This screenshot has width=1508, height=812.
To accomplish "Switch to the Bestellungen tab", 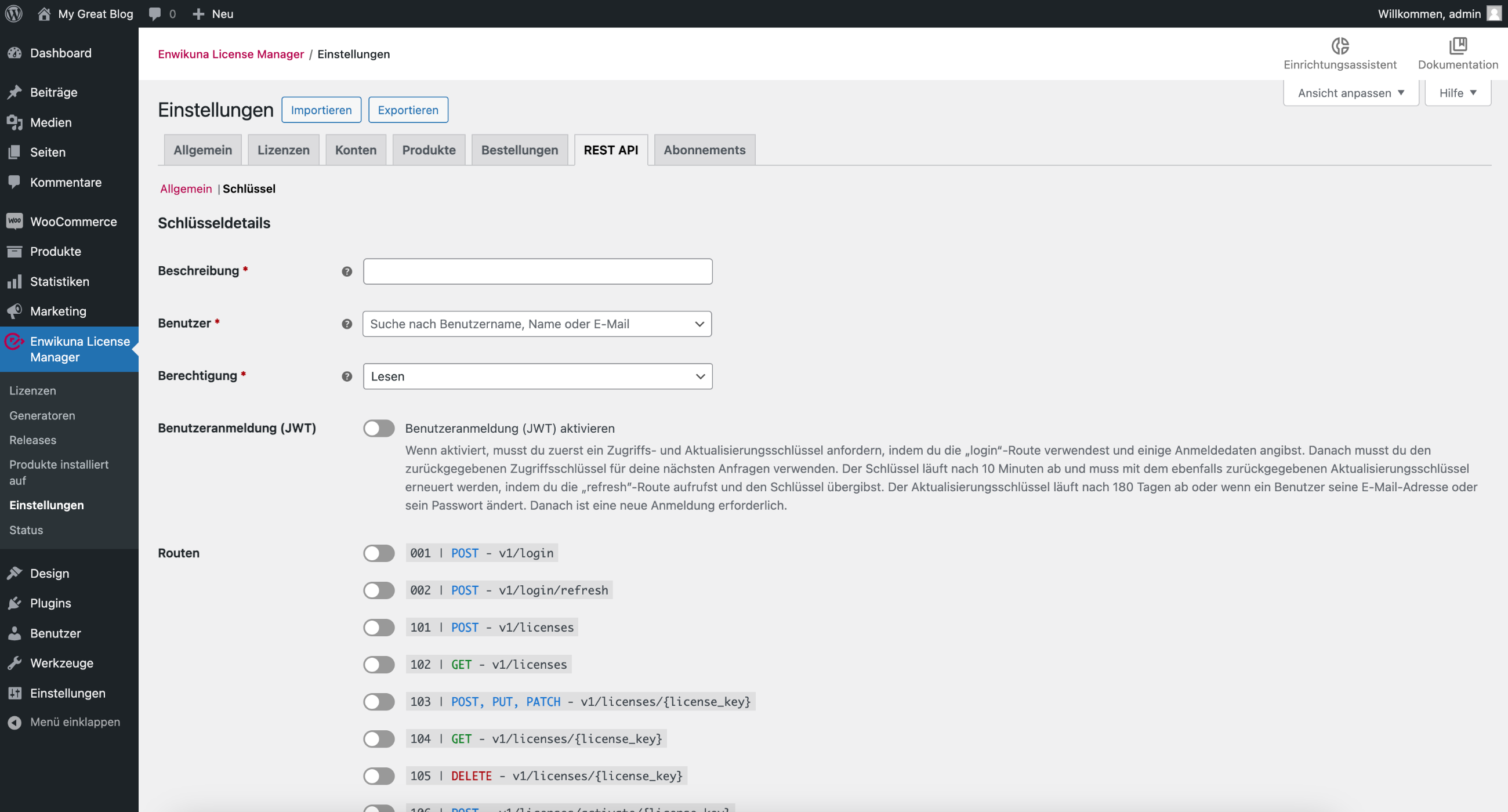I will point(519,150).
